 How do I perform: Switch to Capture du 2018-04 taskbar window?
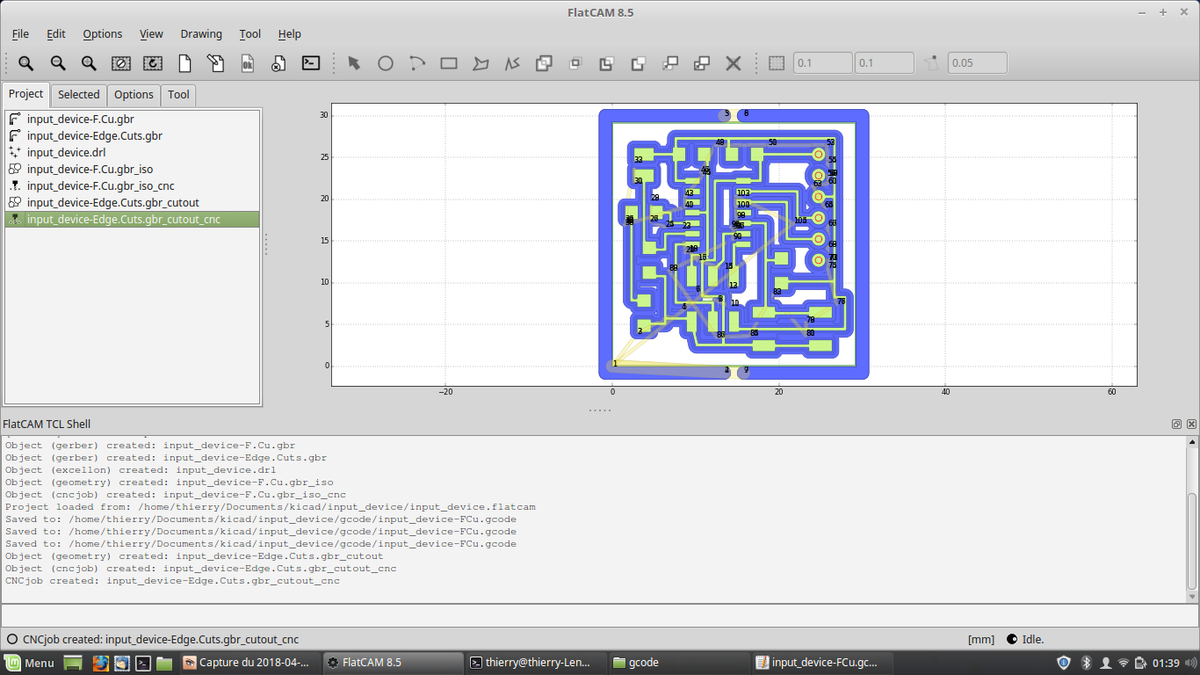click(250, 662)
